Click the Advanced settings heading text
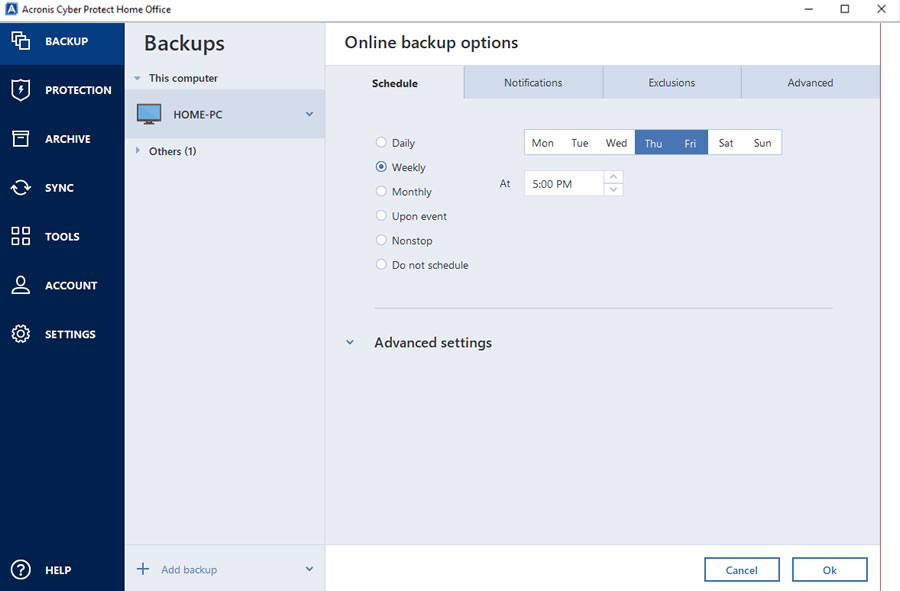Image resolution: width=900 pixels, height=591 pixels. (x=433, y=343)
